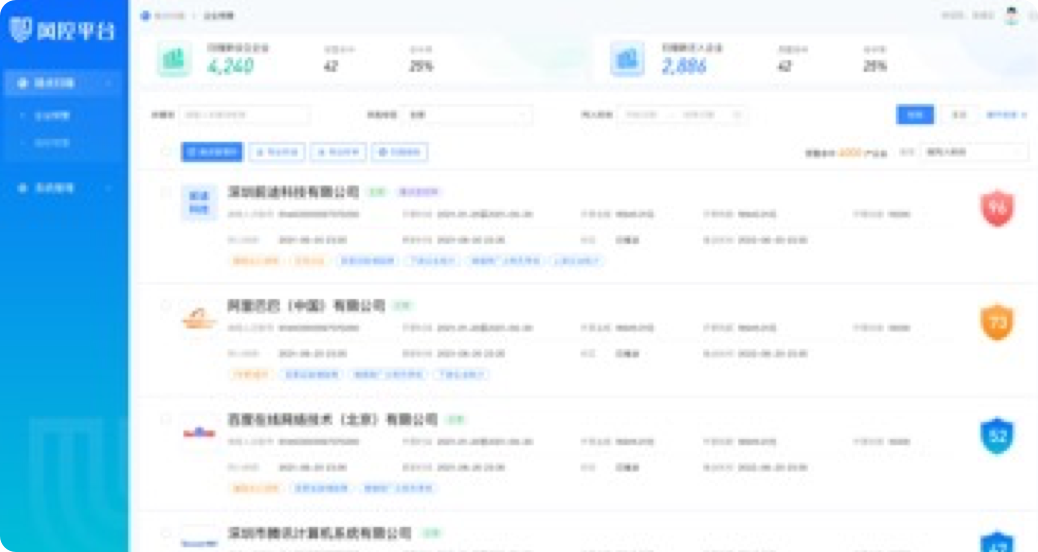Image resolution: width=1038 pixels, height=552 pixels.
Task: Select the first sidebar submenu item
Action: coord(52,115)
